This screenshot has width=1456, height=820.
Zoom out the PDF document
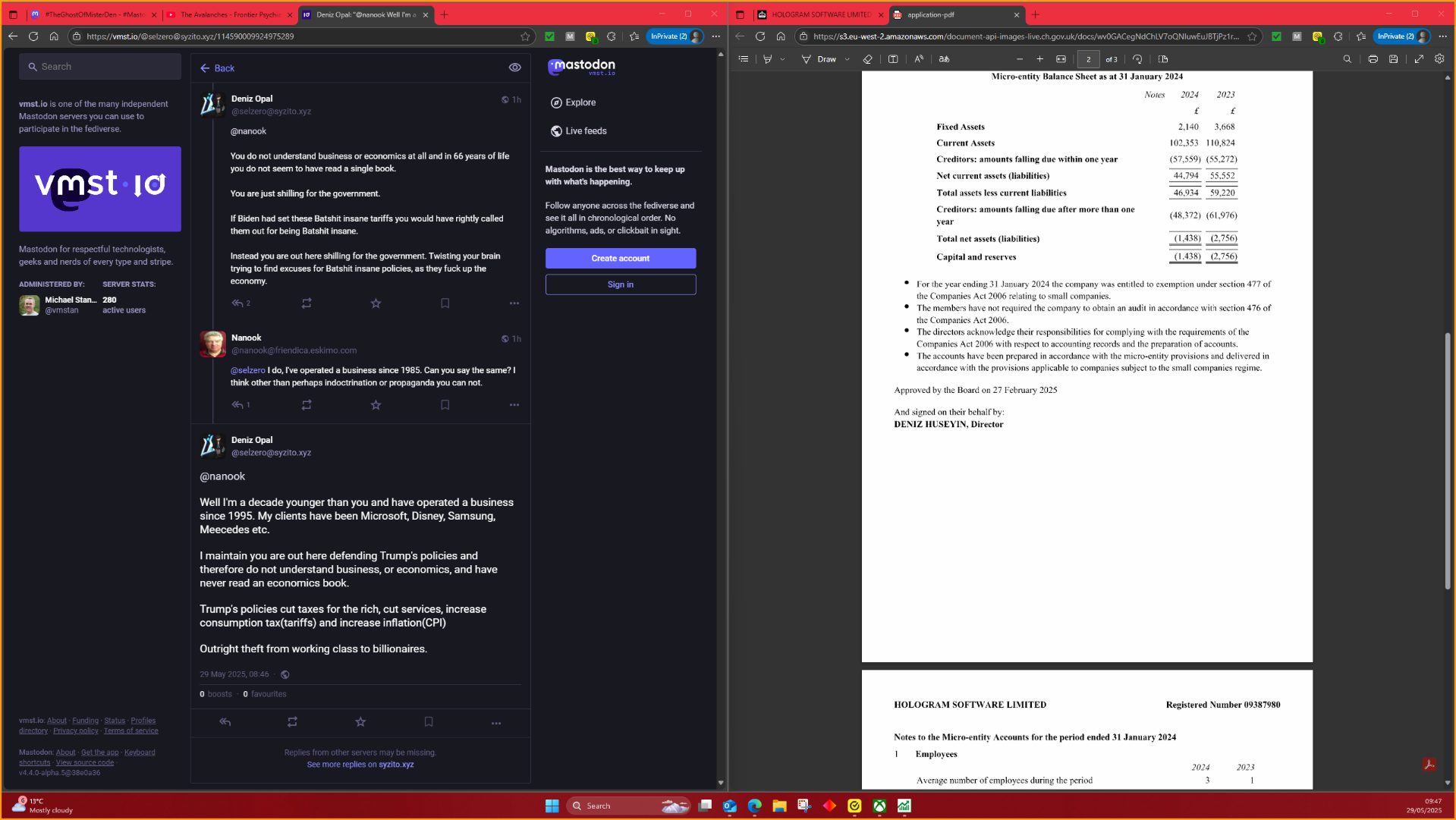coord(1020,59)
